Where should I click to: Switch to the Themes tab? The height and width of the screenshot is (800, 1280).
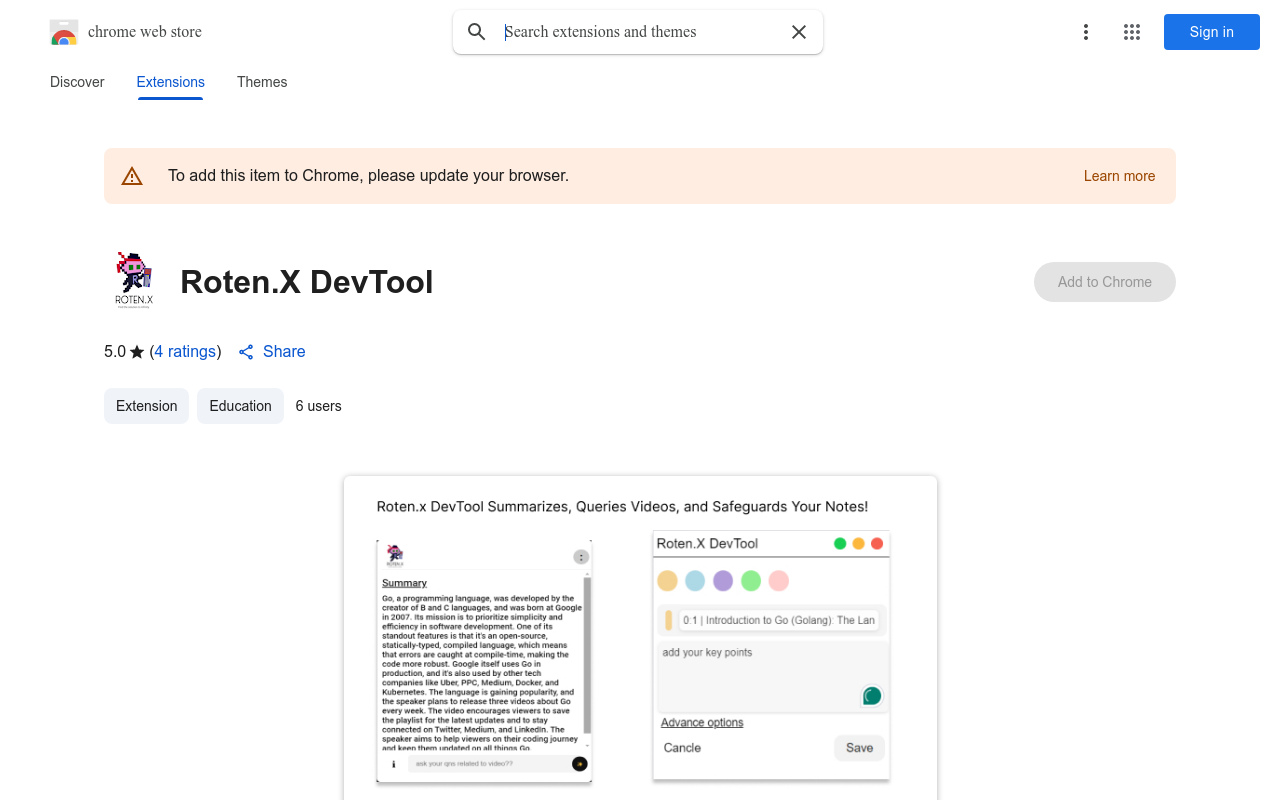coord(262,82)
